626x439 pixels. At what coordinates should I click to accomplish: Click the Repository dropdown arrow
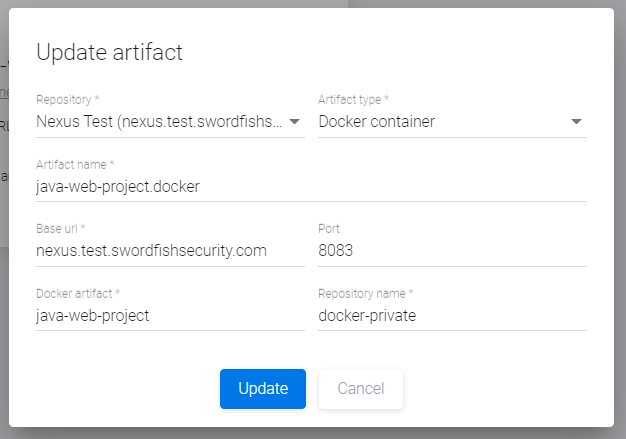tap(295, 122)
